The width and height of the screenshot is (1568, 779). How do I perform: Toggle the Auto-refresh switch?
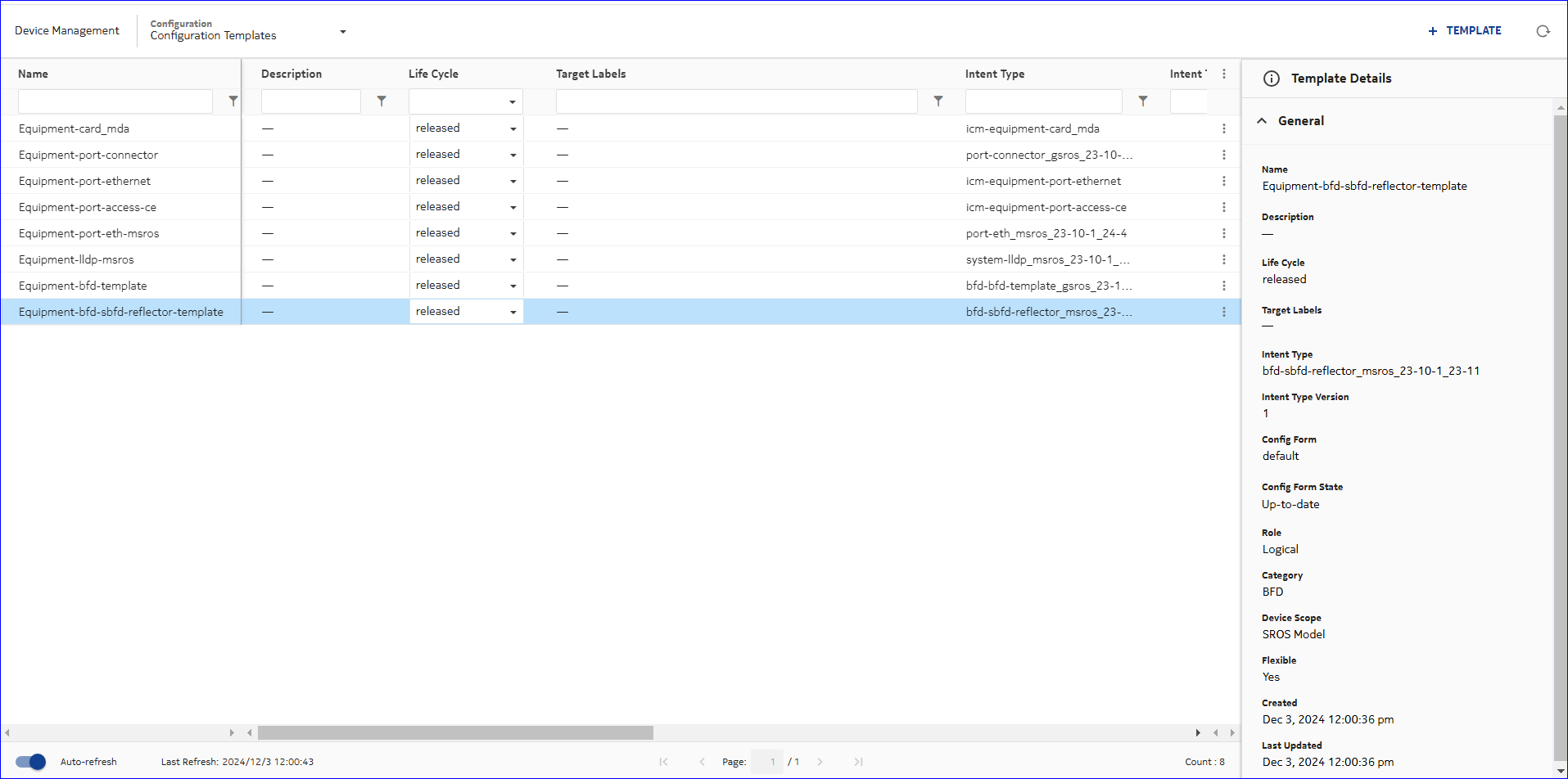(x=31, y=762)
